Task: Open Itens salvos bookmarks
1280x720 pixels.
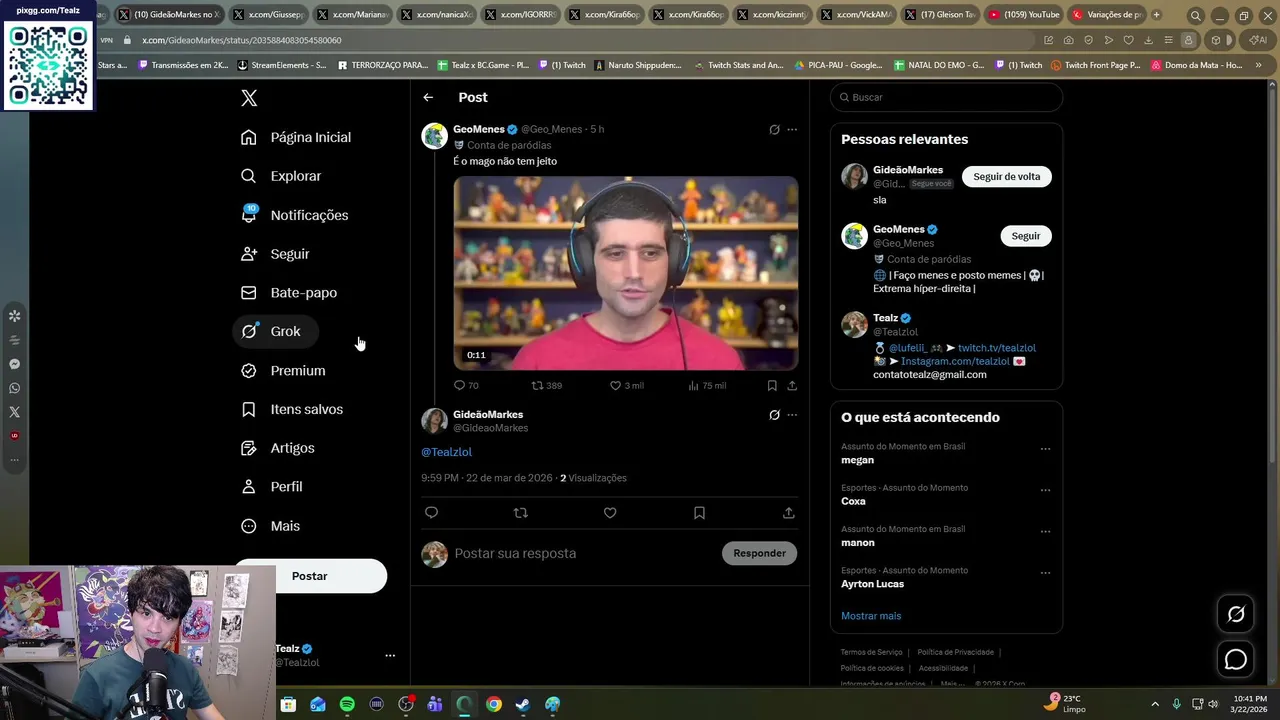Action: (x=292, y=410)
